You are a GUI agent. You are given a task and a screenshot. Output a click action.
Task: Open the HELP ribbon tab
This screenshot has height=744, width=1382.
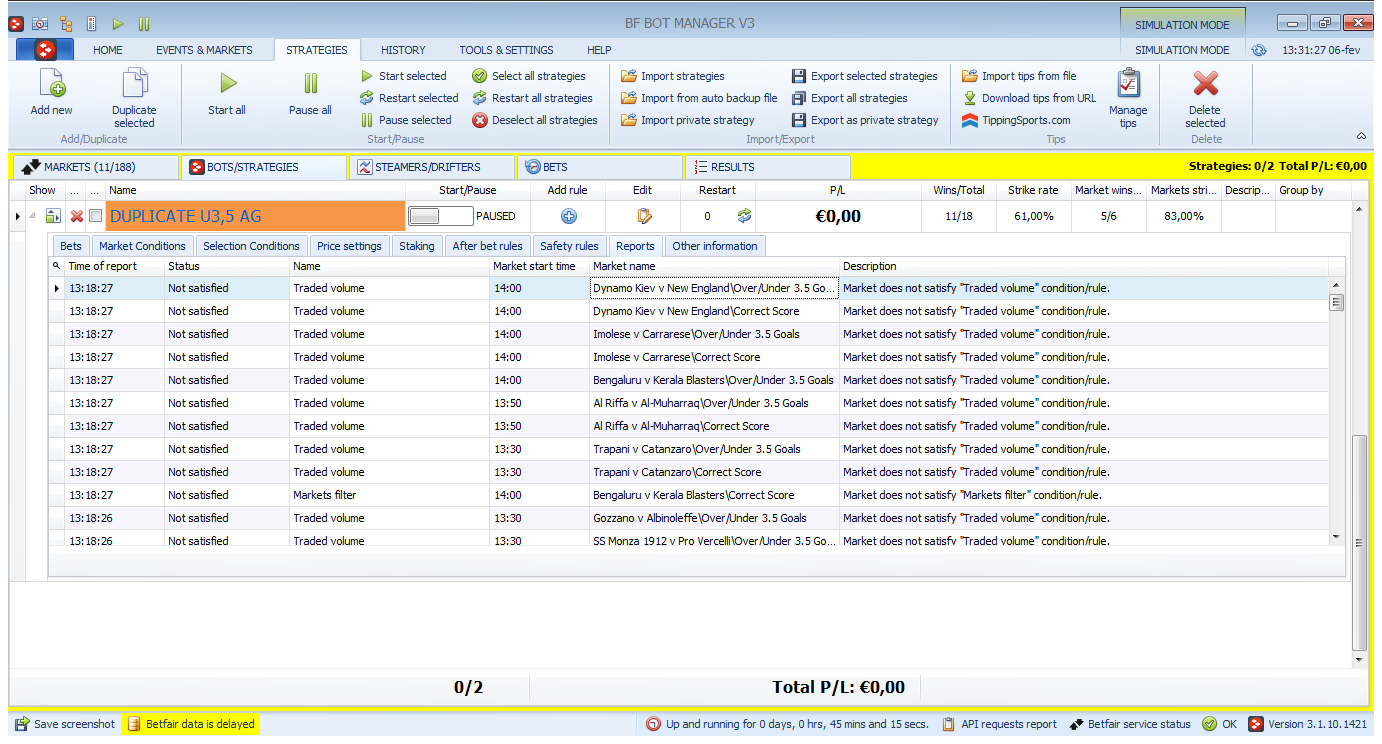click(x=599, y=50)
